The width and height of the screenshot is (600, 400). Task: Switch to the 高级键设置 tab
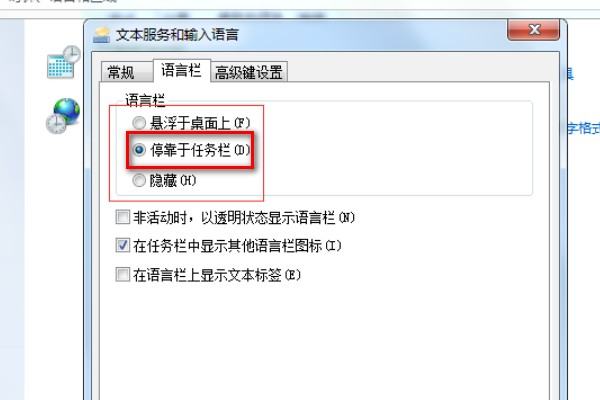point(249,72)
